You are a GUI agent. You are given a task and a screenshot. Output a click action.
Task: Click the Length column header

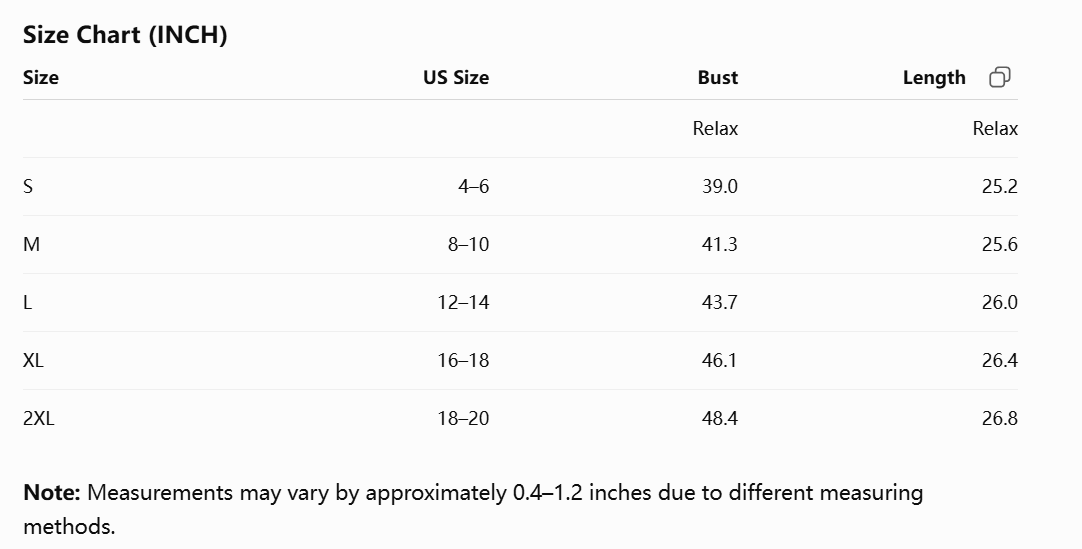point(934,77)
